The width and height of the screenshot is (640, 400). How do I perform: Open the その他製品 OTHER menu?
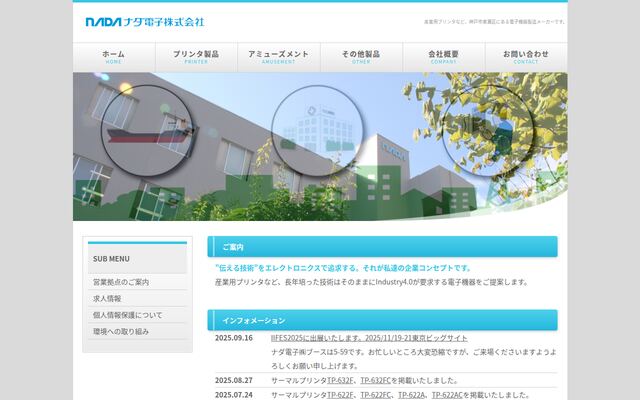(x=361, y=57)
